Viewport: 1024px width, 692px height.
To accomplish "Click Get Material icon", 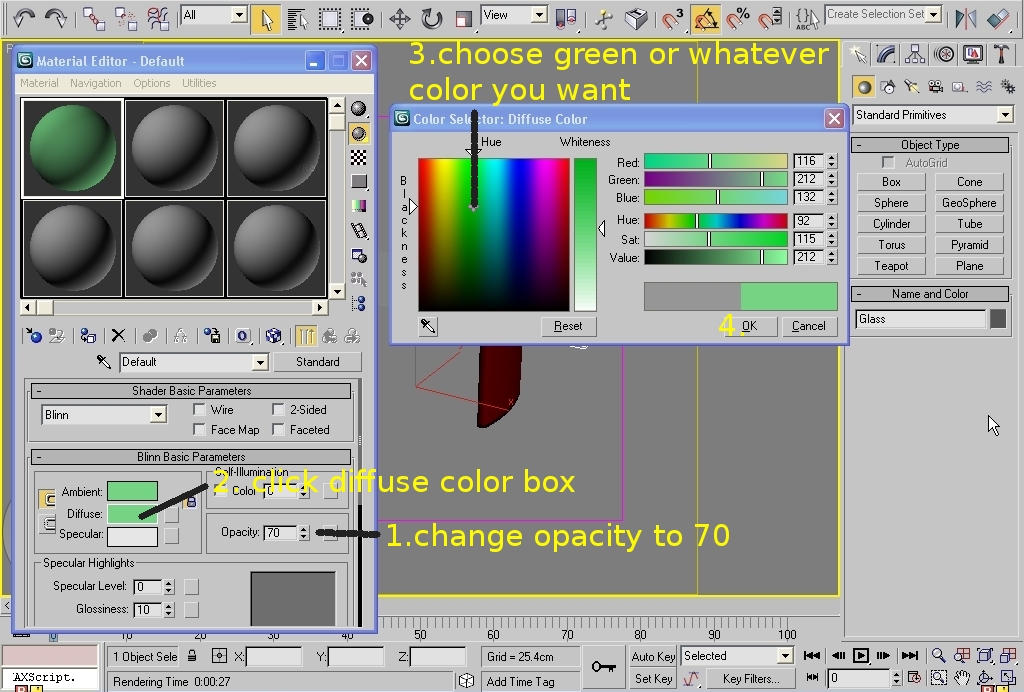I will tap(33, 336).
